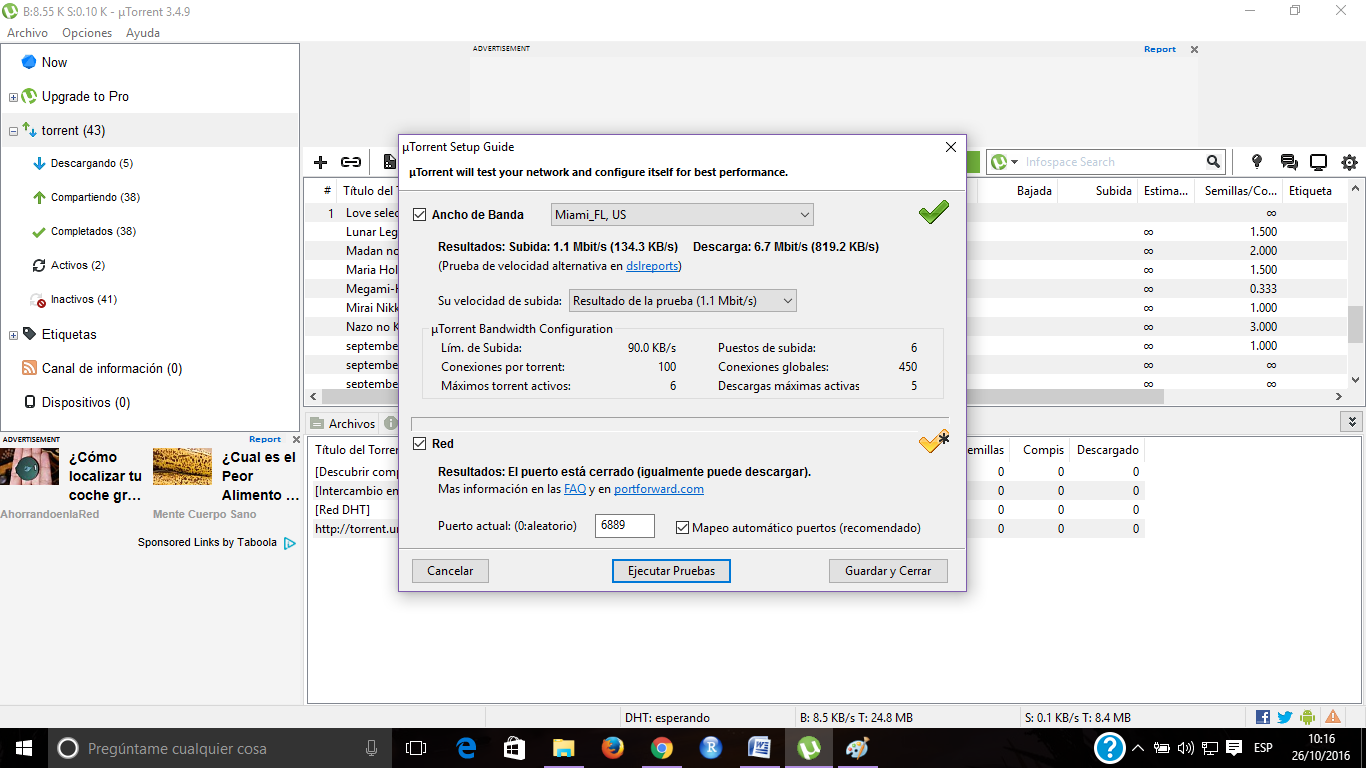Expand the Upgrade to Pro tree node

(13, 97)
